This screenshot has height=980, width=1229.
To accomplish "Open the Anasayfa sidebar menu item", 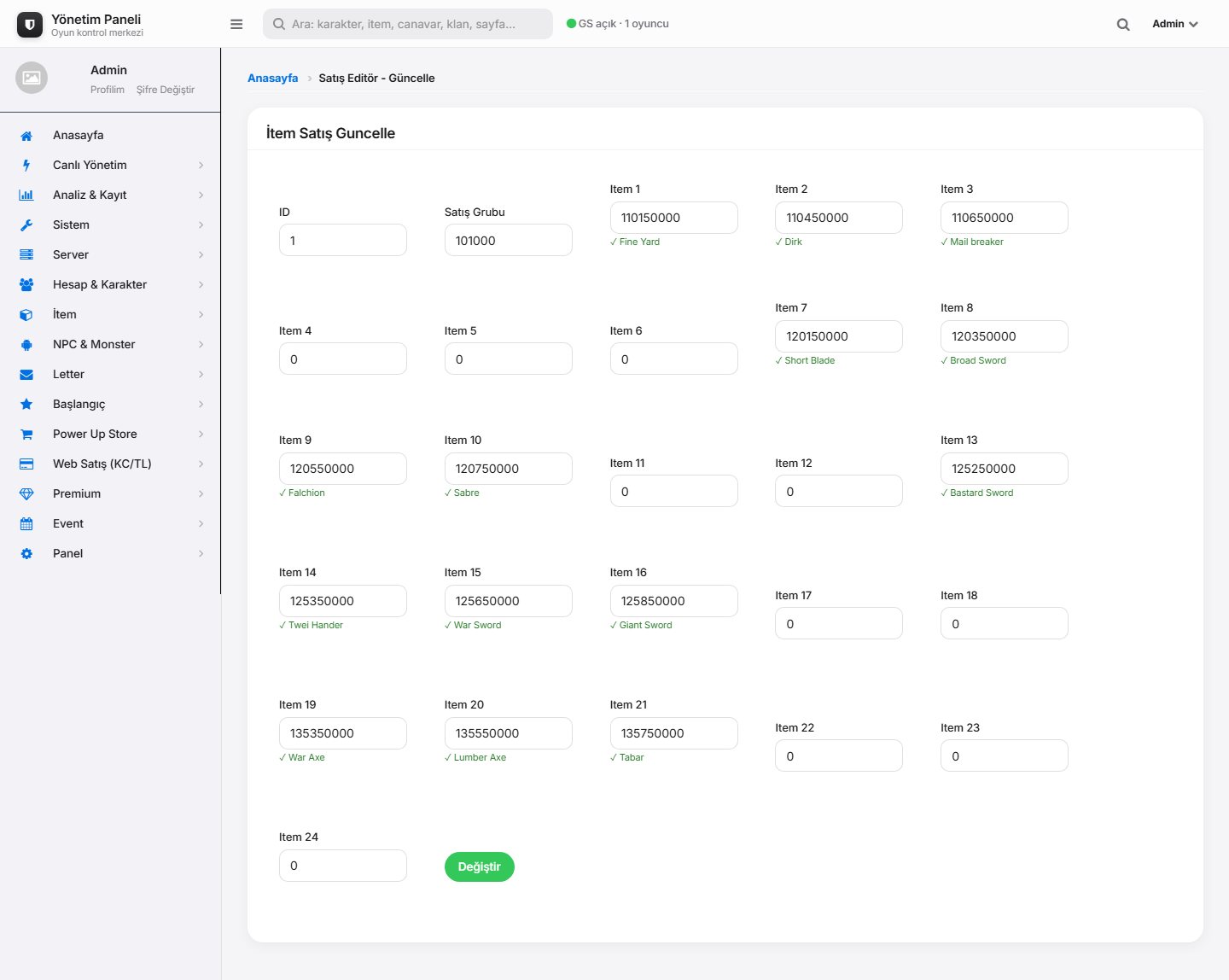I will 110,136.
